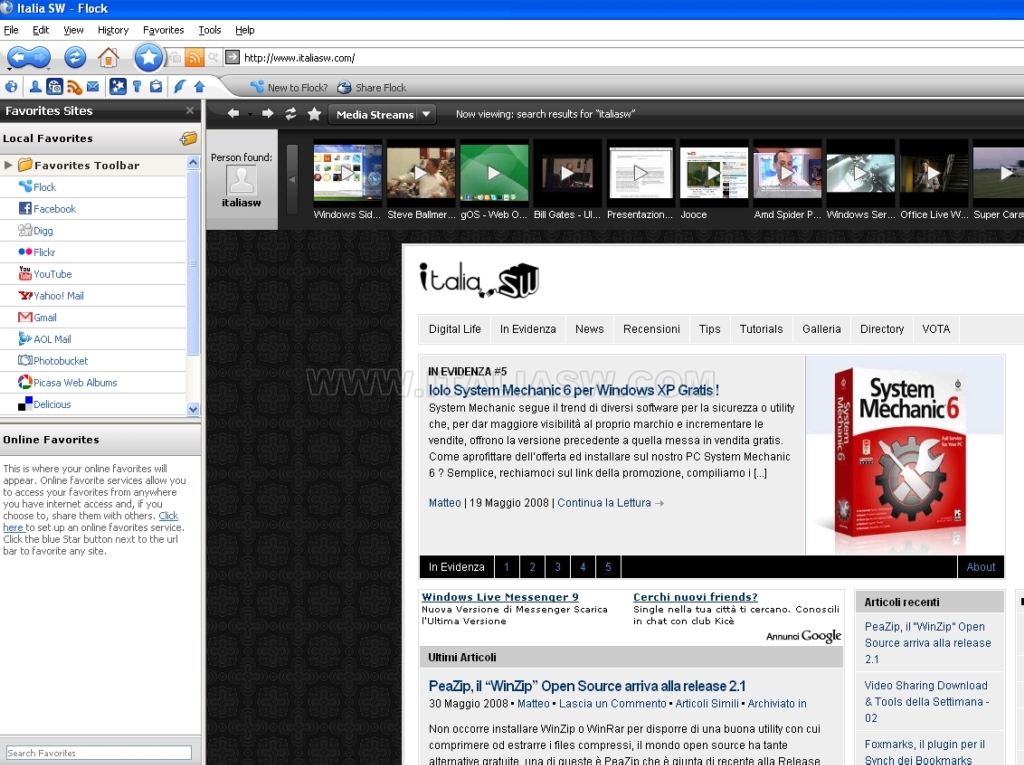The width and height of the screenshot is (1024, 765).
Task: Open the Feeds sidebar icon
Action: (74, 86)
